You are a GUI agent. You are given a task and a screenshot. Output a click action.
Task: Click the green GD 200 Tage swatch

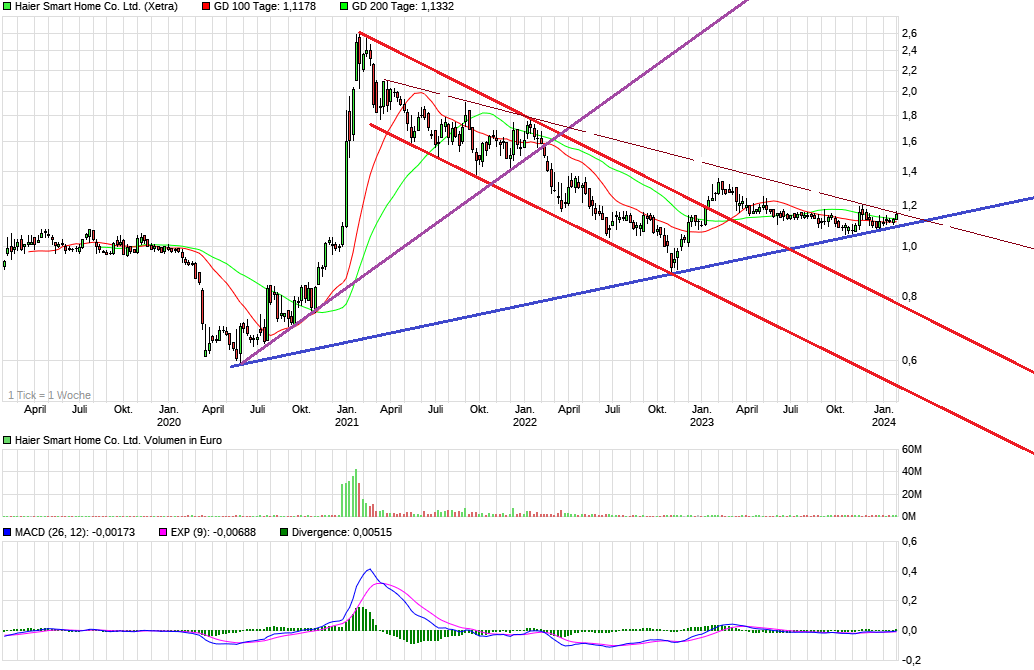coord(344,7)
